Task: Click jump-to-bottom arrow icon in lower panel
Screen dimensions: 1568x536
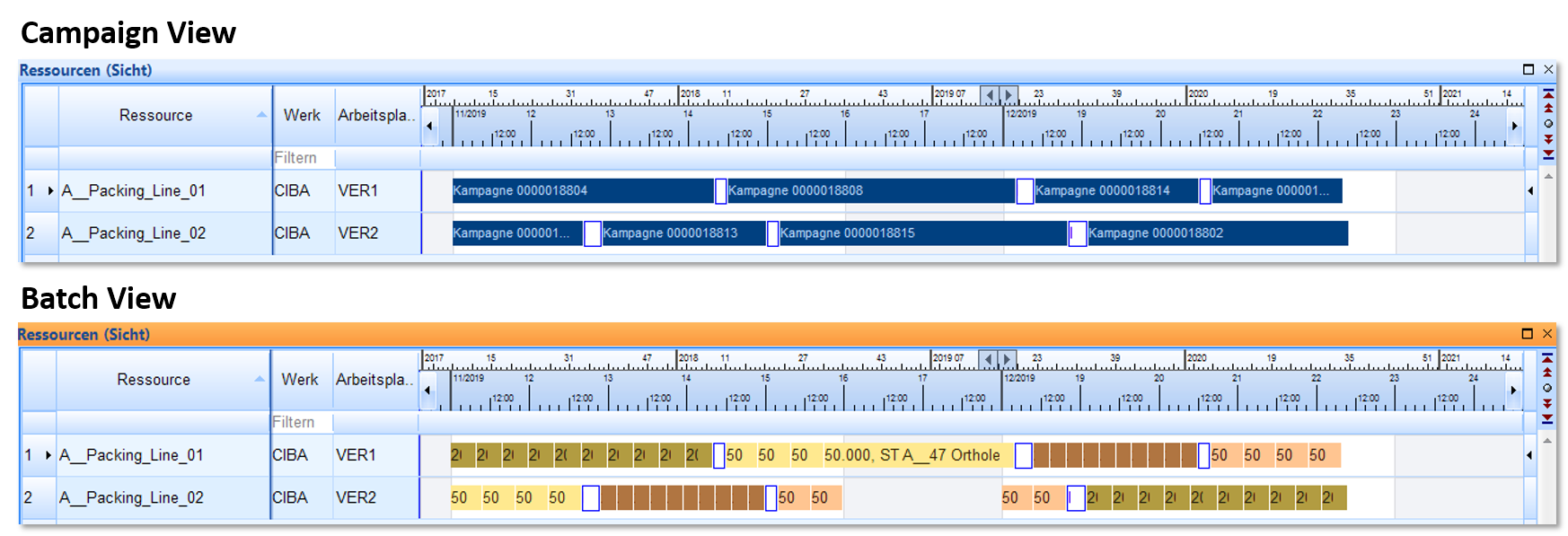Action: 1546,418
